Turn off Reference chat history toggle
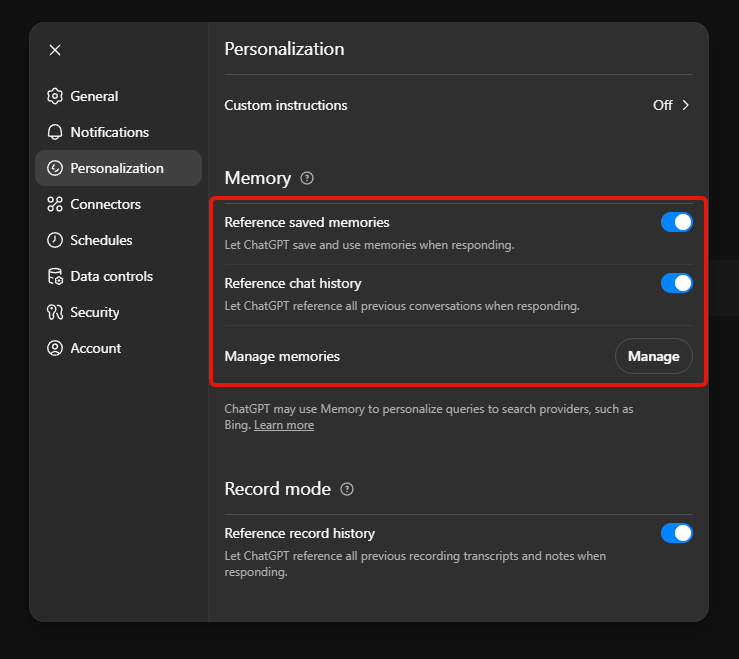 676,283
